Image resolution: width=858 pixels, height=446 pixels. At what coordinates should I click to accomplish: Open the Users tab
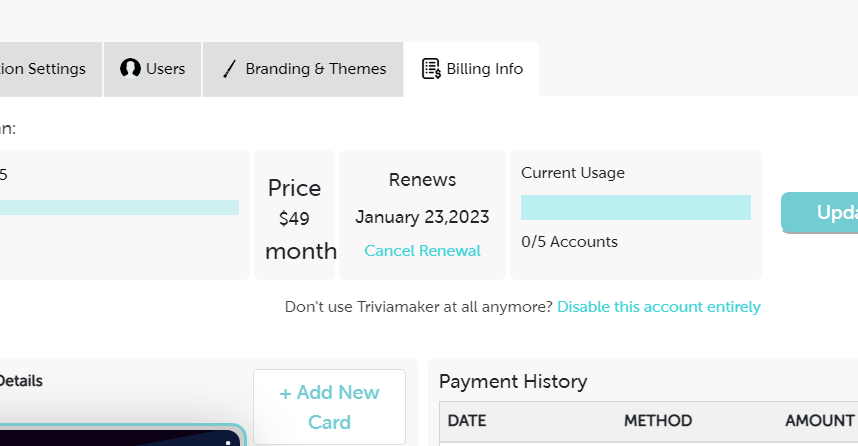point(153,69)
